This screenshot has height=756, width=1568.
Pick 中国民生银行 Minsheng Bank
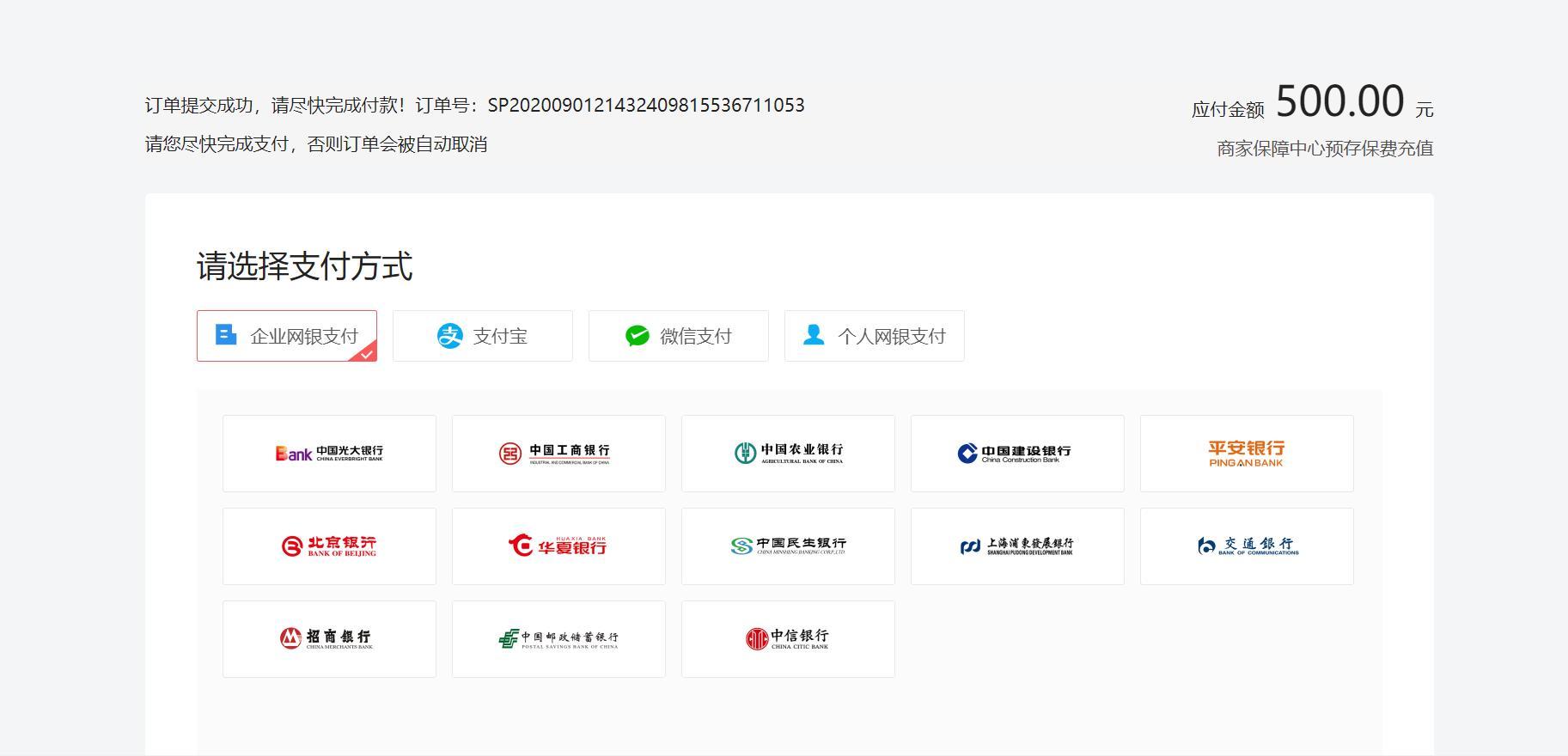pyautogui.click(x=788, y=546)
